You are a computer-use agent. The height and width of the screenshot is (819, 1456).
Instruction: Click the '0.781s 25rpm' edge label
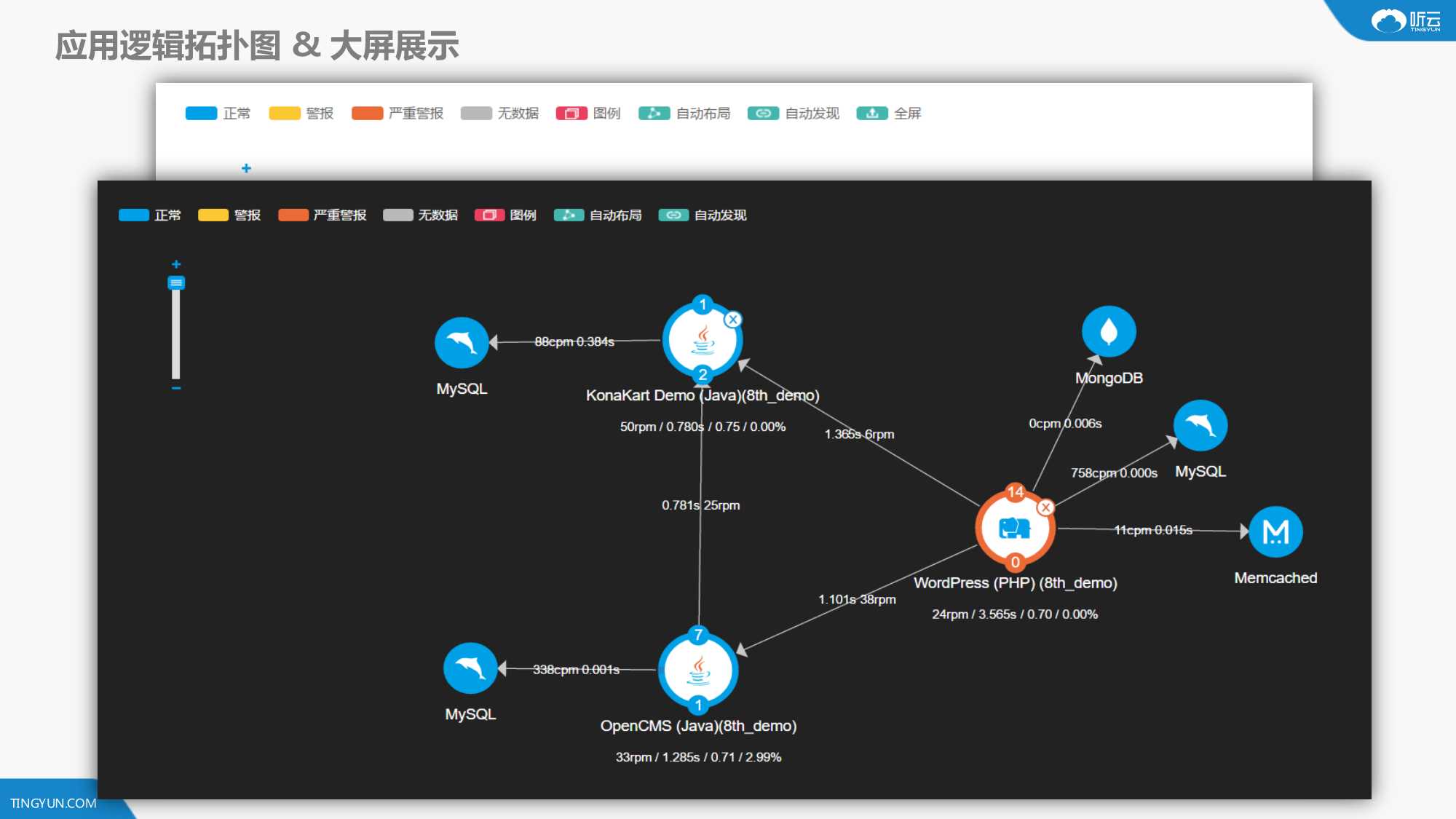(x=700, y=505)
